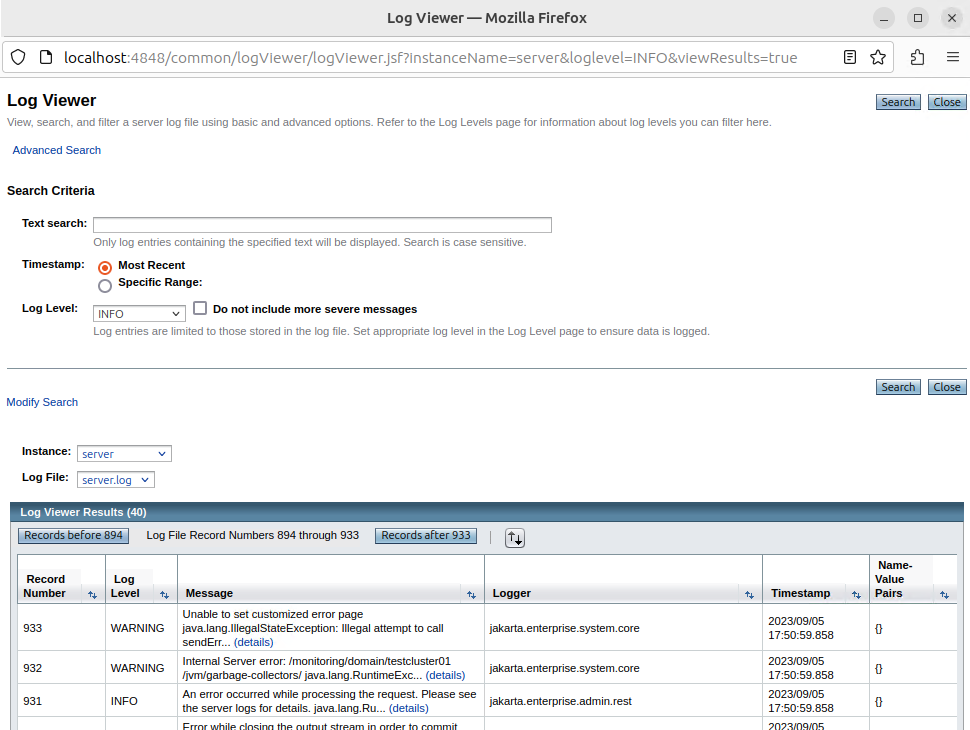Click the Name-Value Pairs column header

point(894,579)
